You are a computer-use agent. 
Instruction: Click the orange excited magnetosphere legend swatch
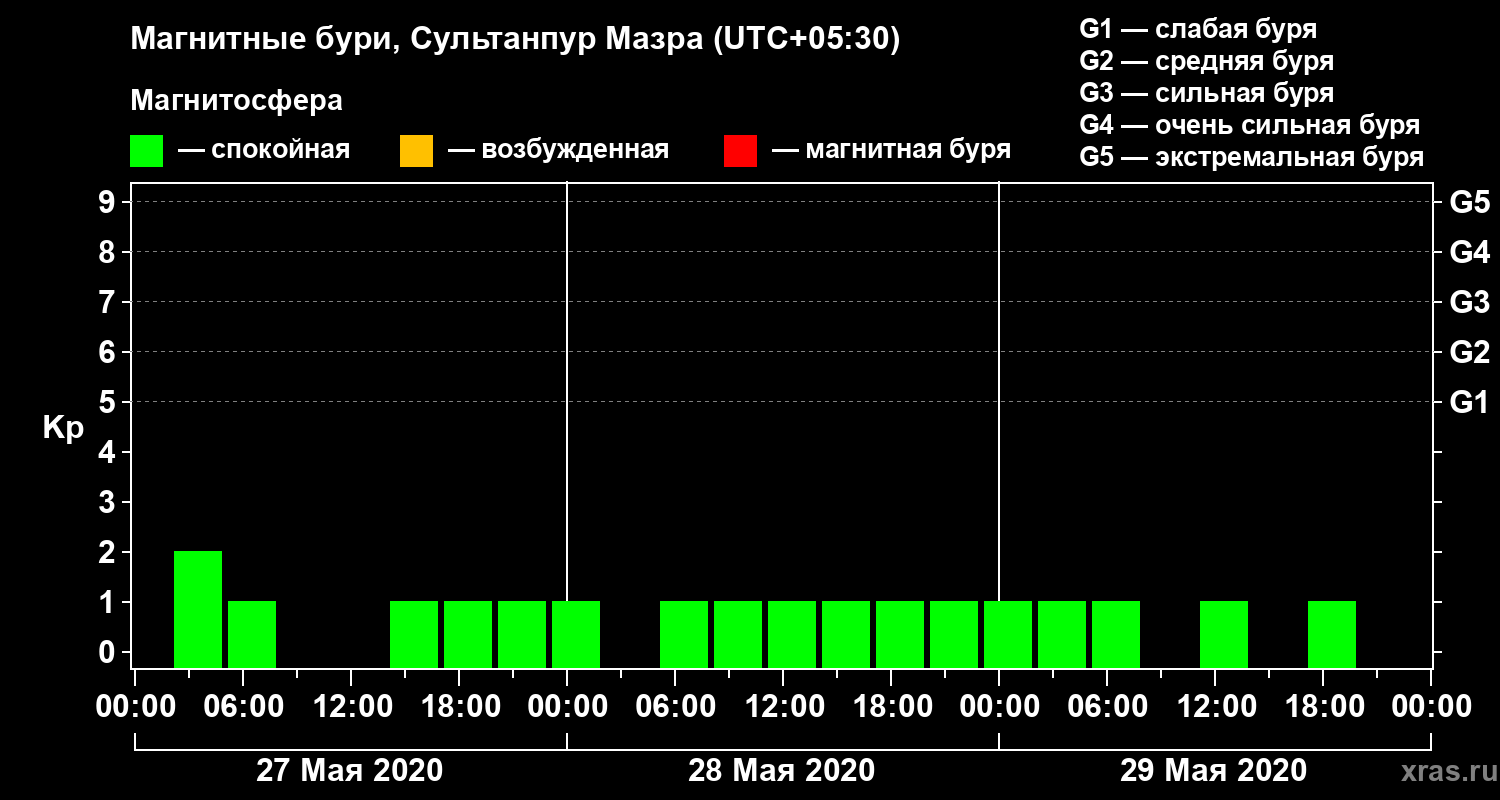click(x=416, y=151)
